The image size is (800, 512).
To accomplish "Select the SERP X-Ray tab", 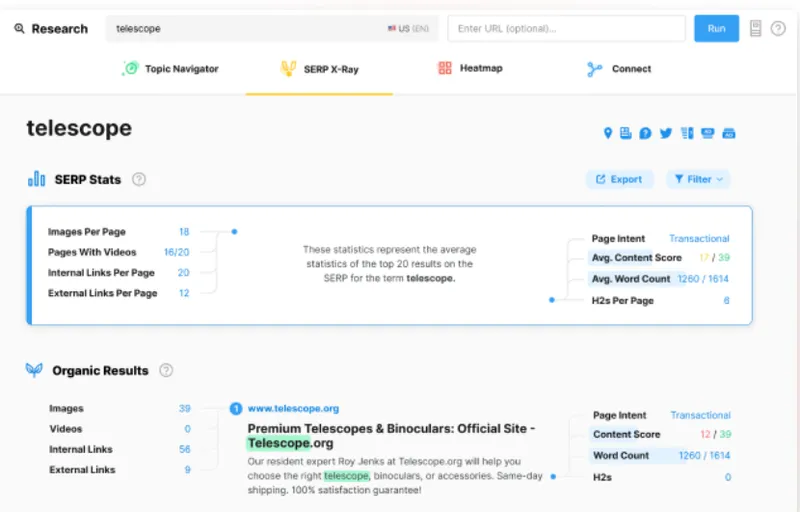I will pyautogui.click(x=320, y=69).
